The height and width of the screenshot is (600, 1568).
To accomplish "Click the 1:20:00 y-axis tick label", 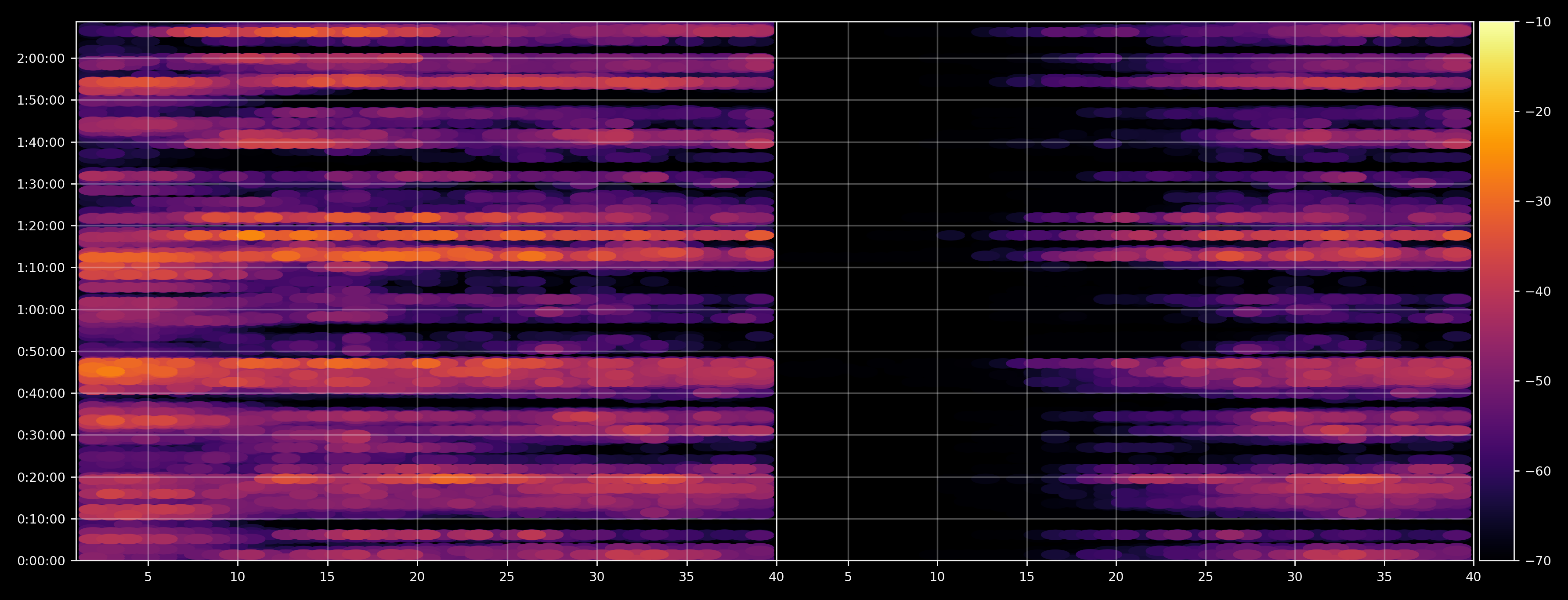I will [x=41, y=226].
